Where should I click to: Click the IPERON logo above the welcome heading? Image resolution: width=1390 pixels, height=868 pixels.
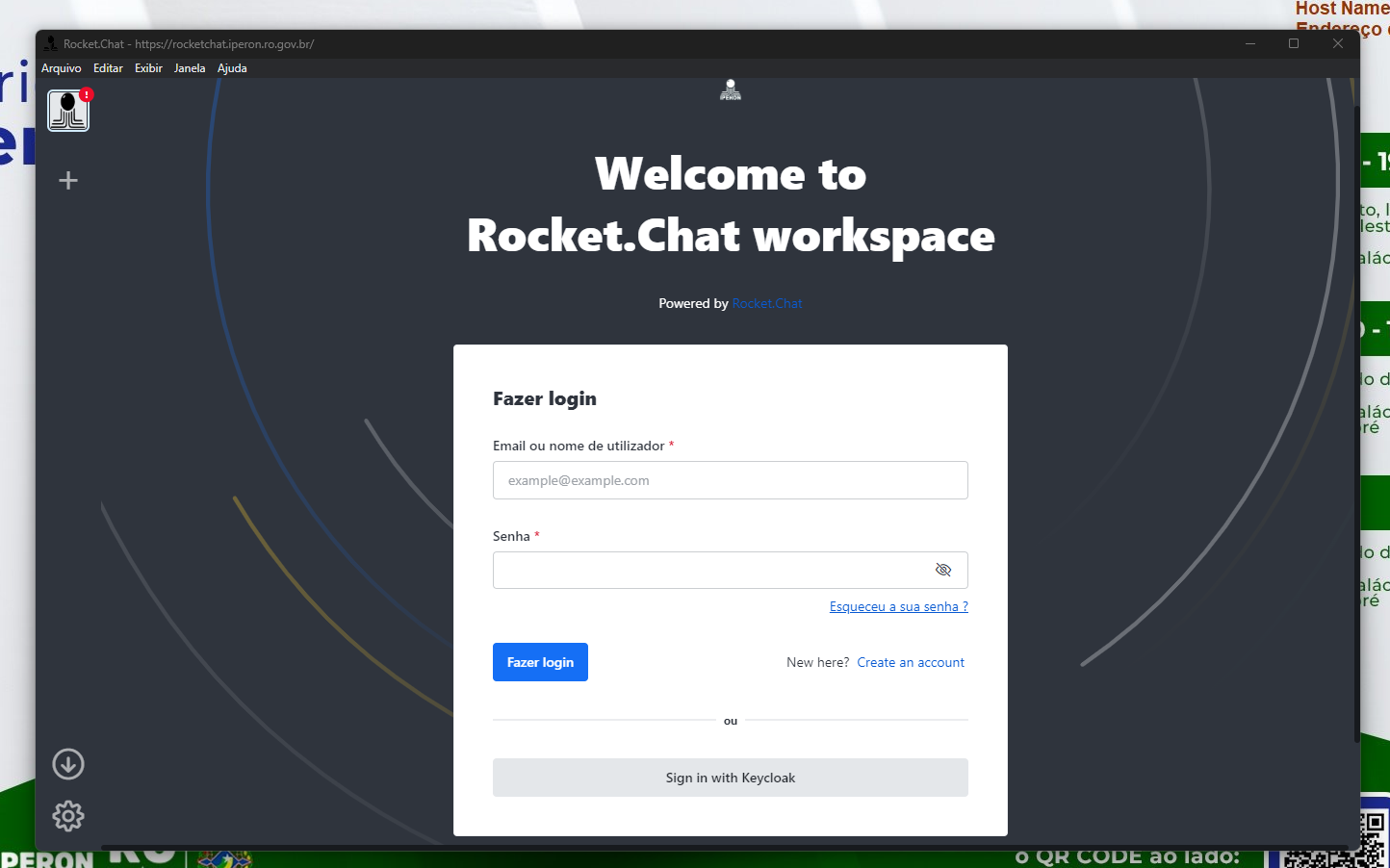point(731,89)
